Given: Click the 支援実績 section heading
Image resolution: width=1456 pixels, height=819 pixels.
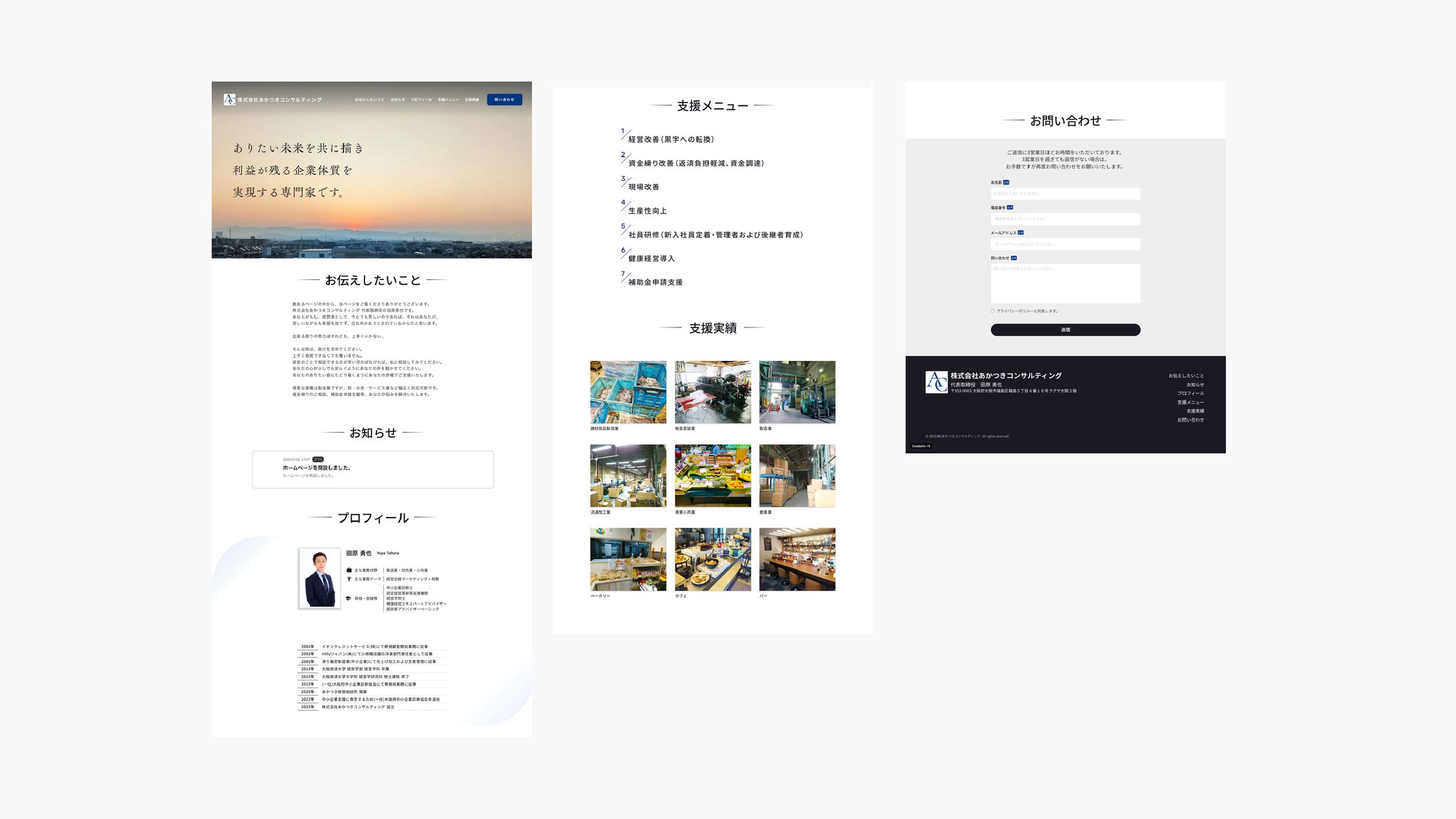Looking at the screenshot, I should [x=713, y=328].
